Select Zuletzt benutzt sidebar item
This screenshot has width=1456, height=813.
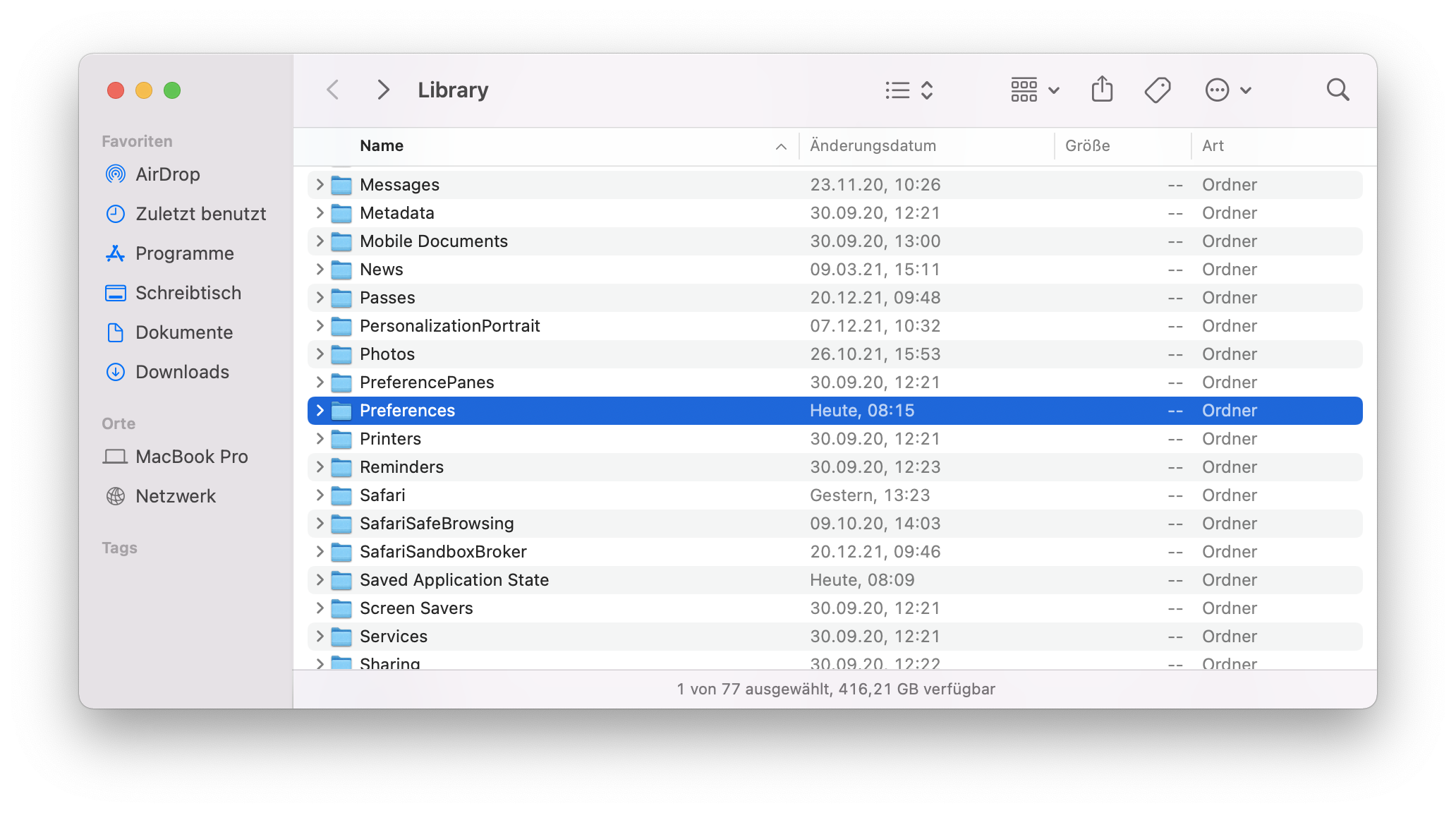[x=200, y=214]
